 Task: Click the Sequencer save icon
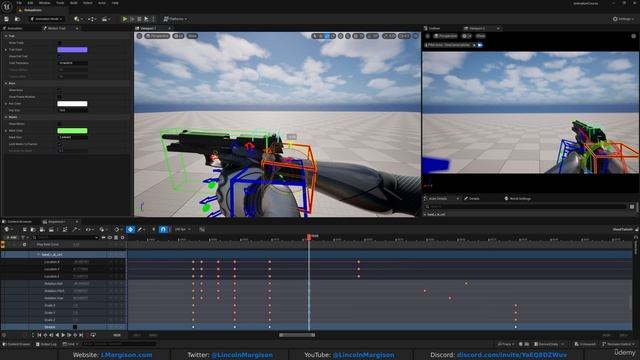(x=24, y=229)
